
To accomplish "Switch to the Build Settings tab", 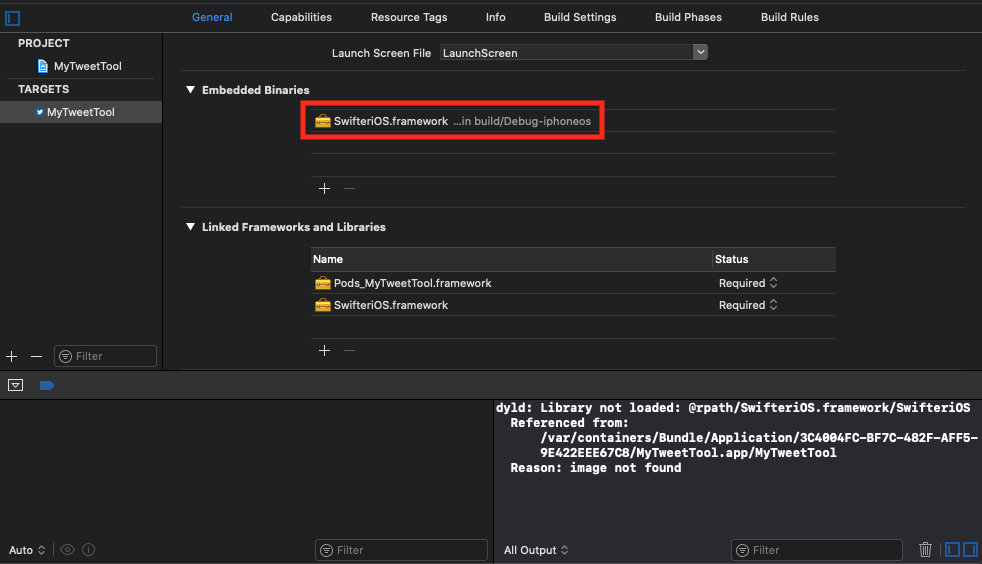I will click(x=580, y=17).
